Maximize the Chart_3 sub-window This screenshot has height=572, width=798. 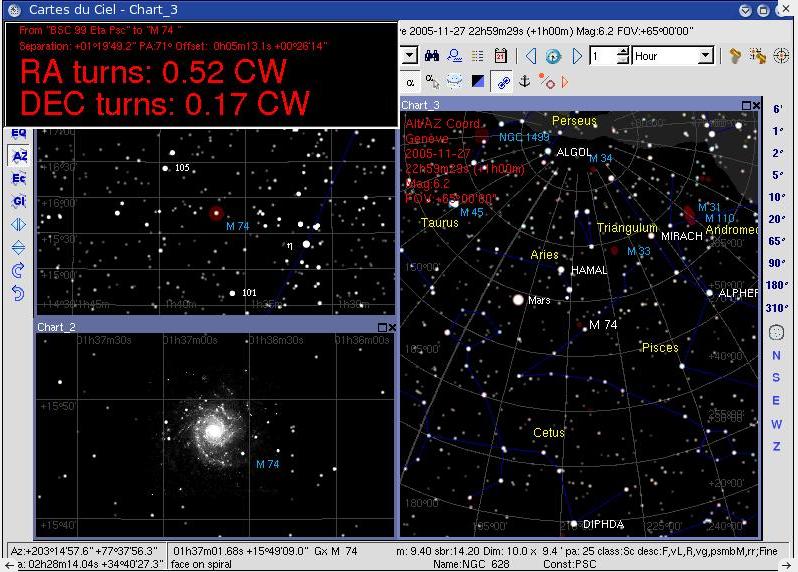(746, 105)
